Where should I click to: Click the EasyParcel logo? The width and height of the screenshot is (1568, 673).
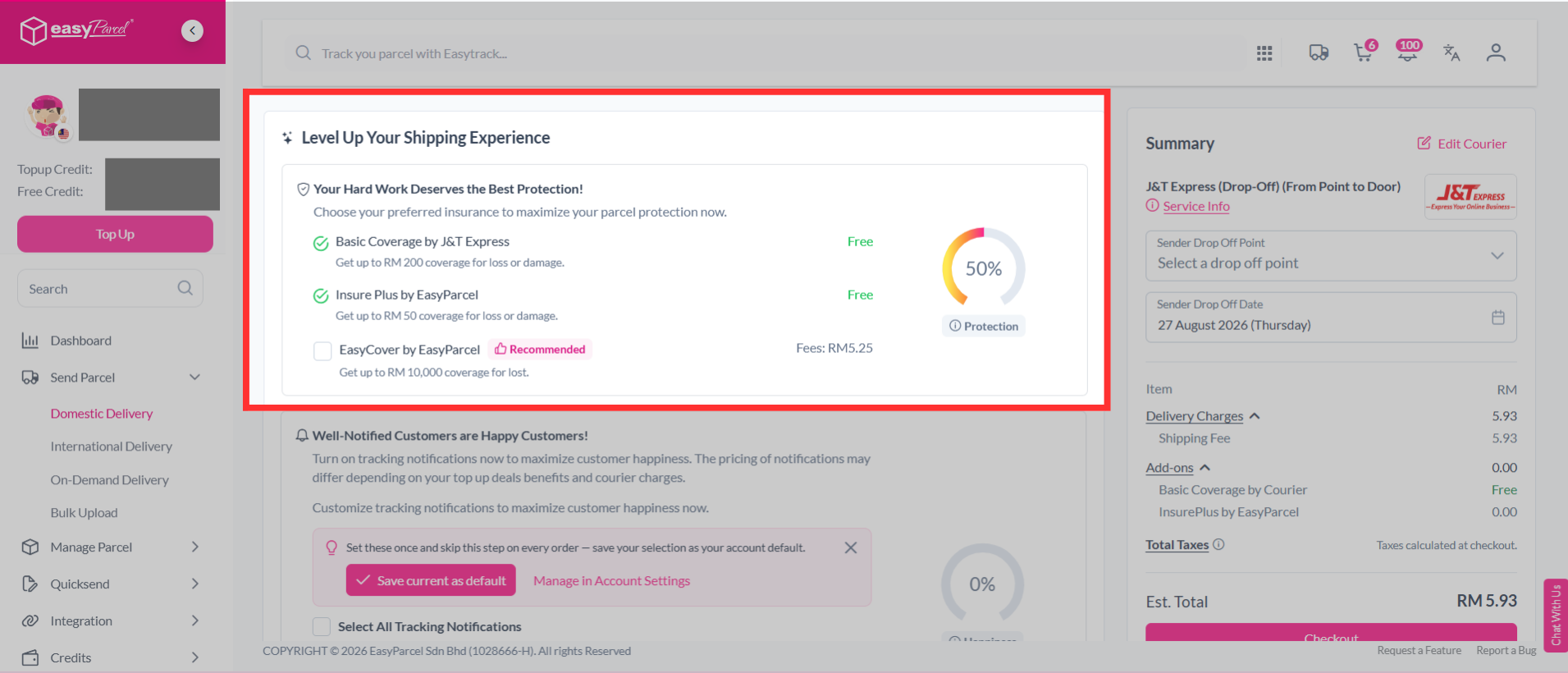point(76,30)
